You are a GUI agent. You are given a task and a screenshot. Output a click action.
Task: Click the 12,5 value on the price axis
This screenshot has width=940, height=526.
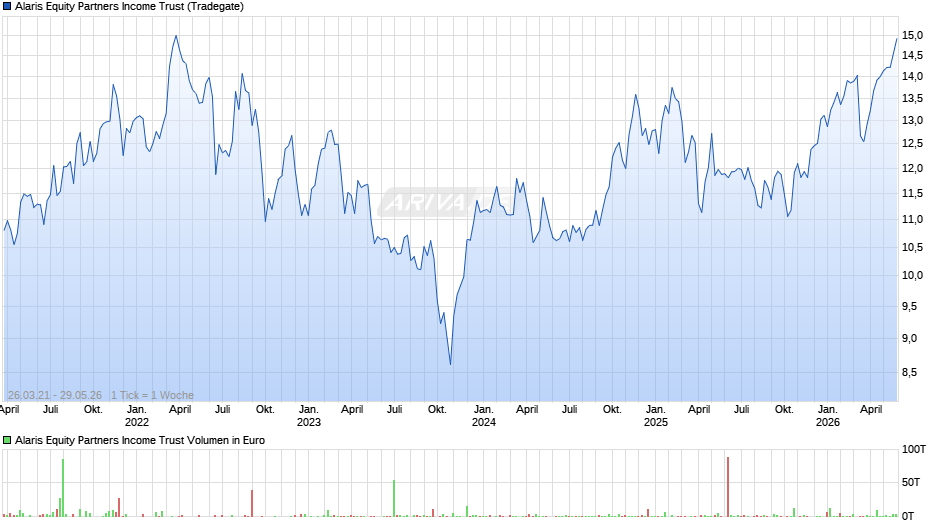point(912,143)
